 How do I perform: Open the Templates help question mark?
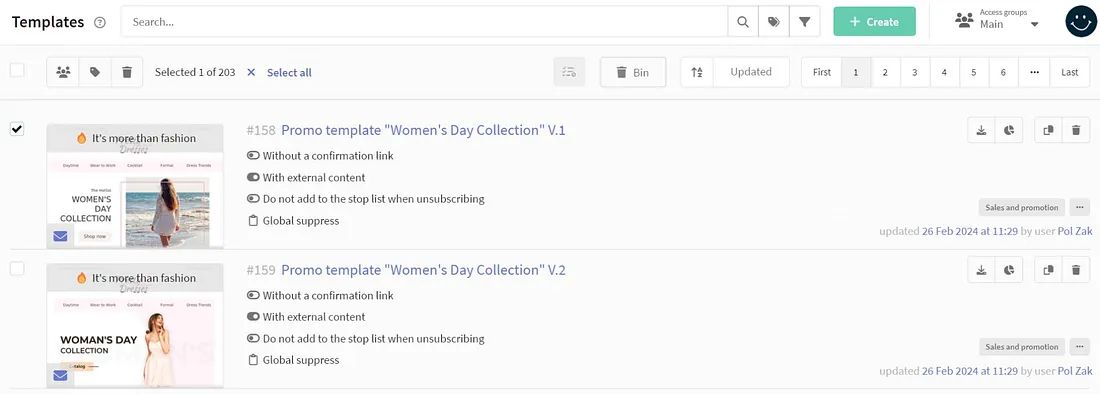(100, 22)
